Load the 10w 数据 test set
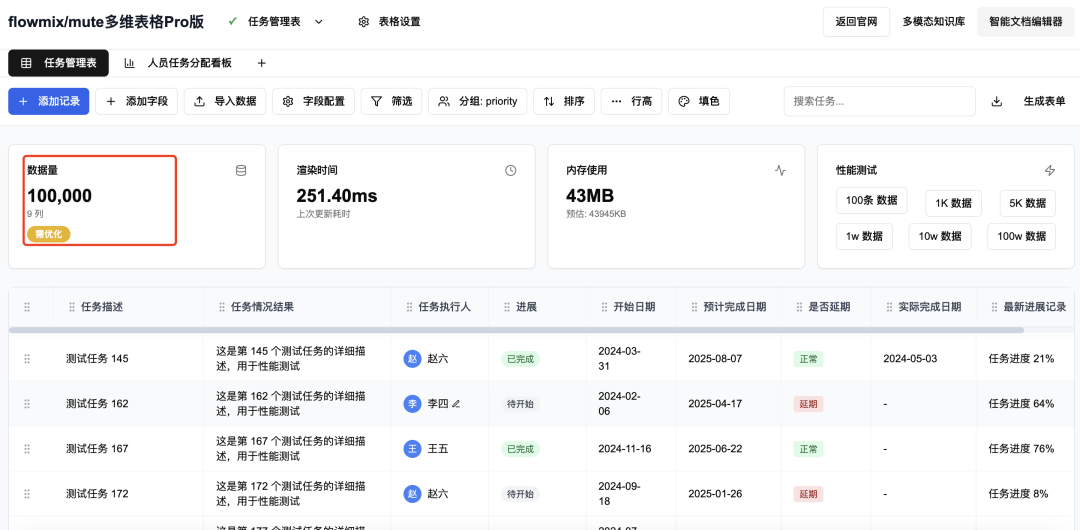The height and width of the screenshot is (530, 1080). point(939,236)
